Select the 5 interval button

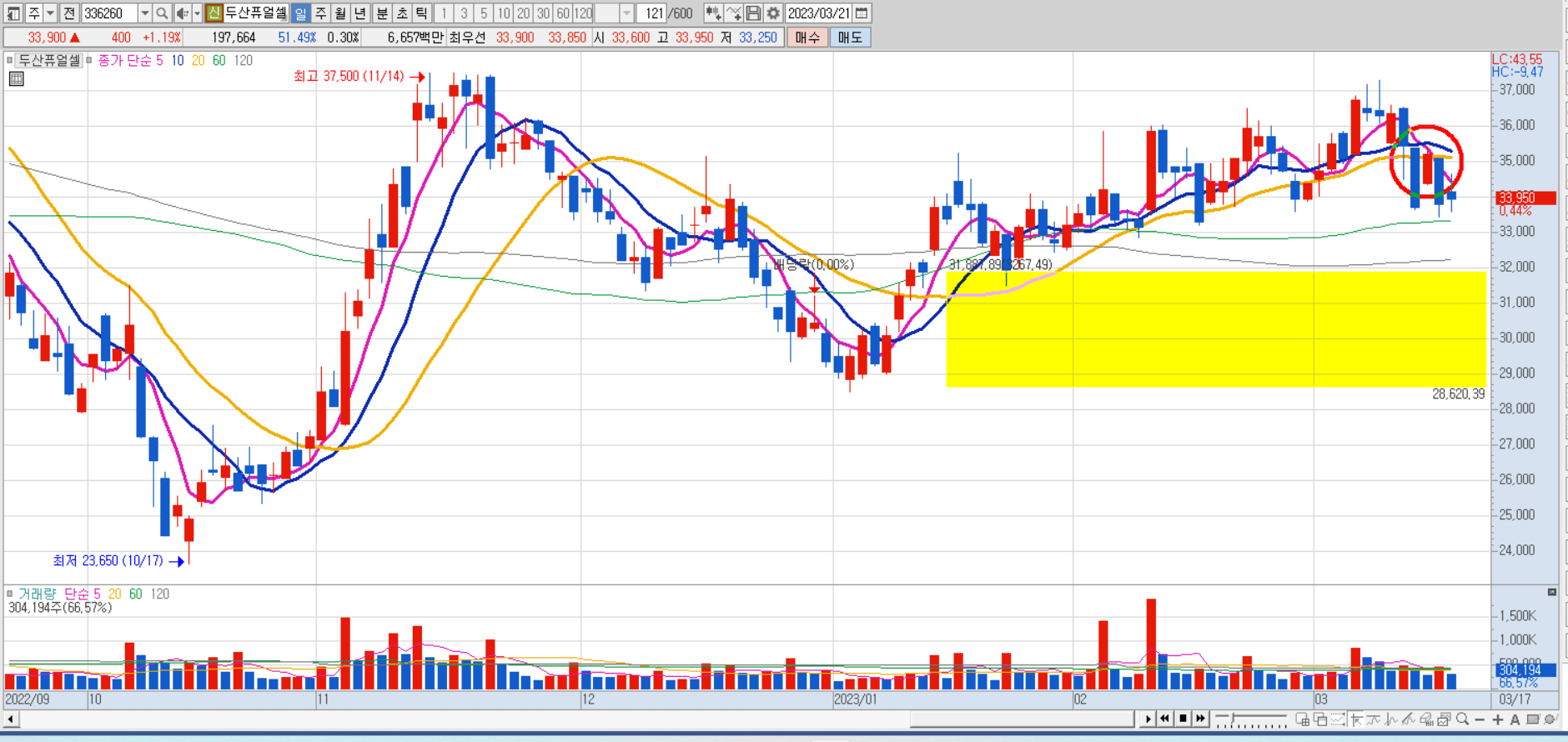click(484, 13)
